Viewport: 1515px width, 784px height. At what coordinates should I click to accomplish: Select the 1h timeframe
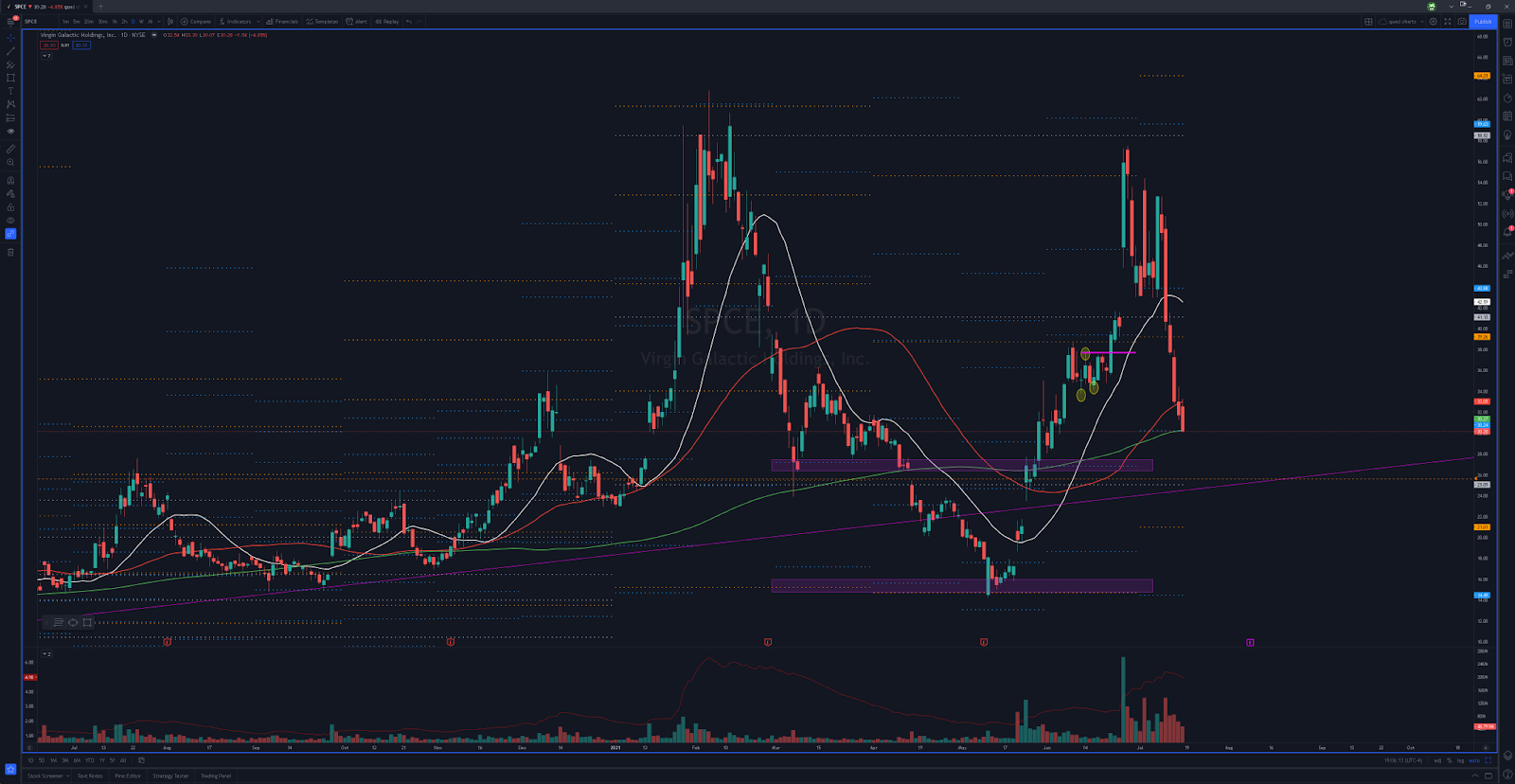(x=115, y=21)
